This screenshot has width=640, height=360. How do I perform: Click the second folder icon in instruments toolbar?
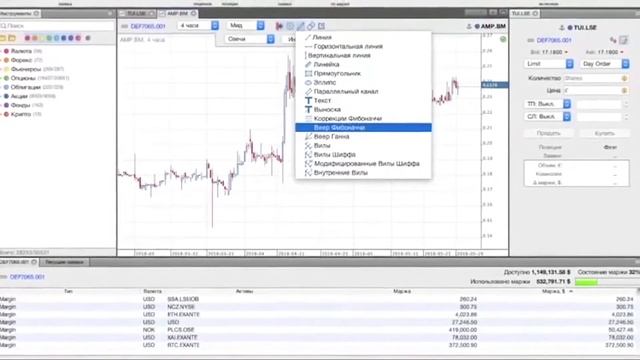tap(12, 38)
